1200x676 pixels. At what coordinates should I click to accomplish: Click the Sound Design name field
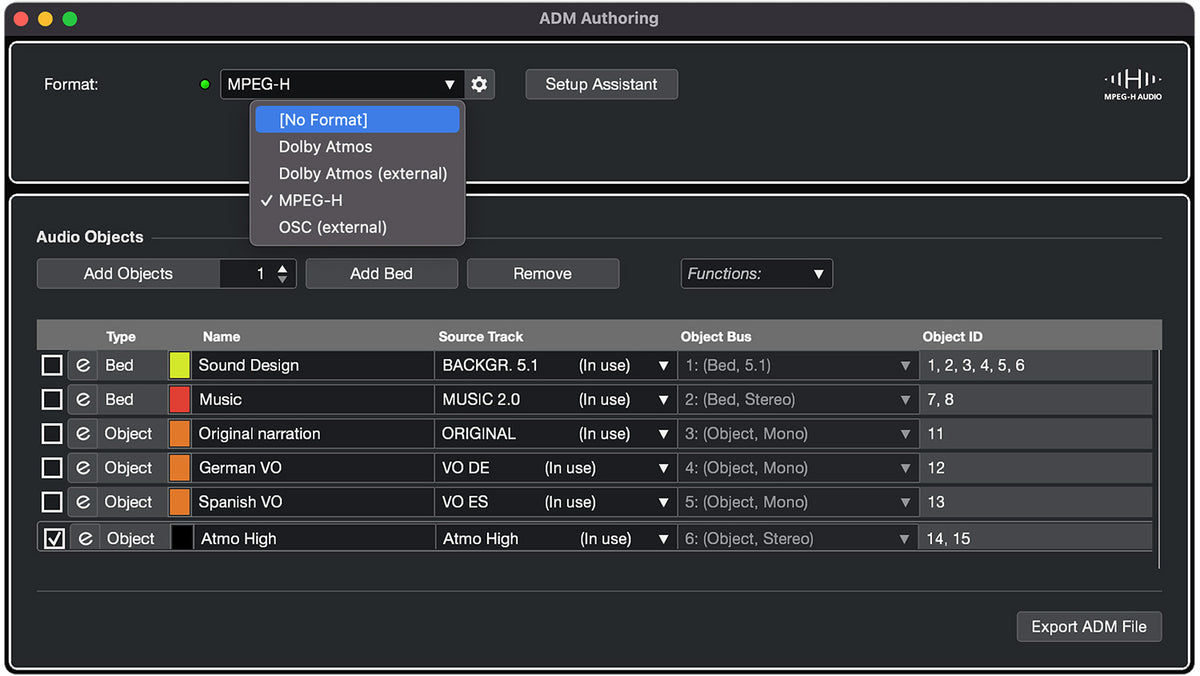tap(313, 366)
